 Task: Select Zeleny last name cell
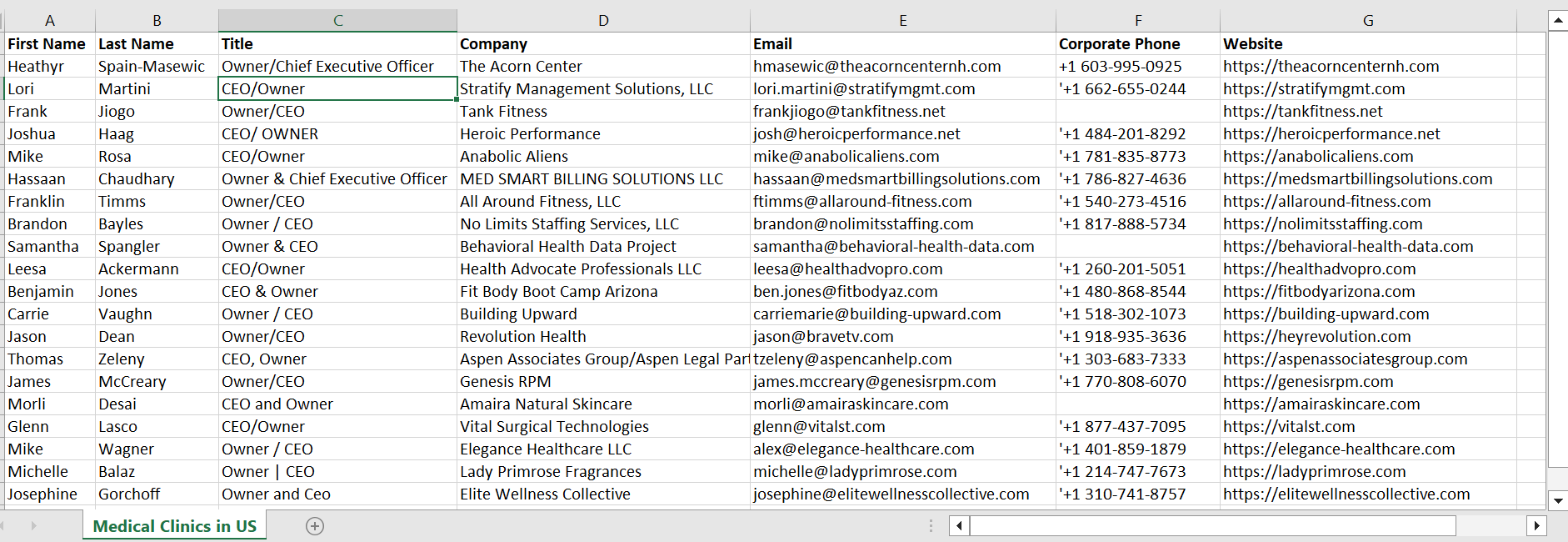157,359
